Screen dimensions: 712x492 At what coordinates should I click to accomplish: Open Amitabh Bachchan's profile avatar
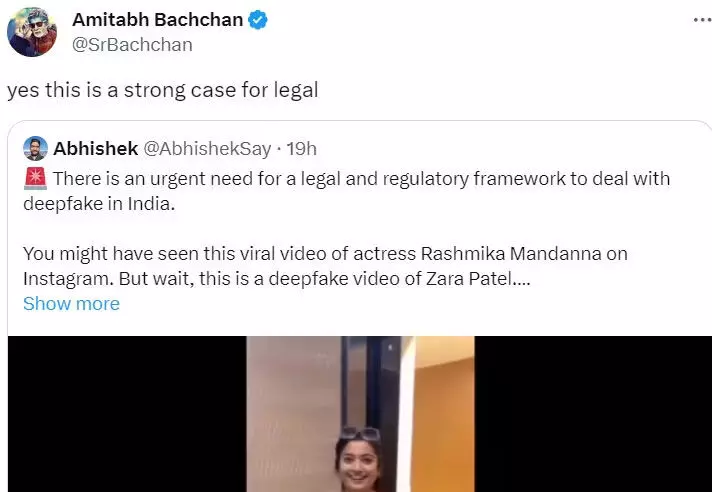point(32,32)
